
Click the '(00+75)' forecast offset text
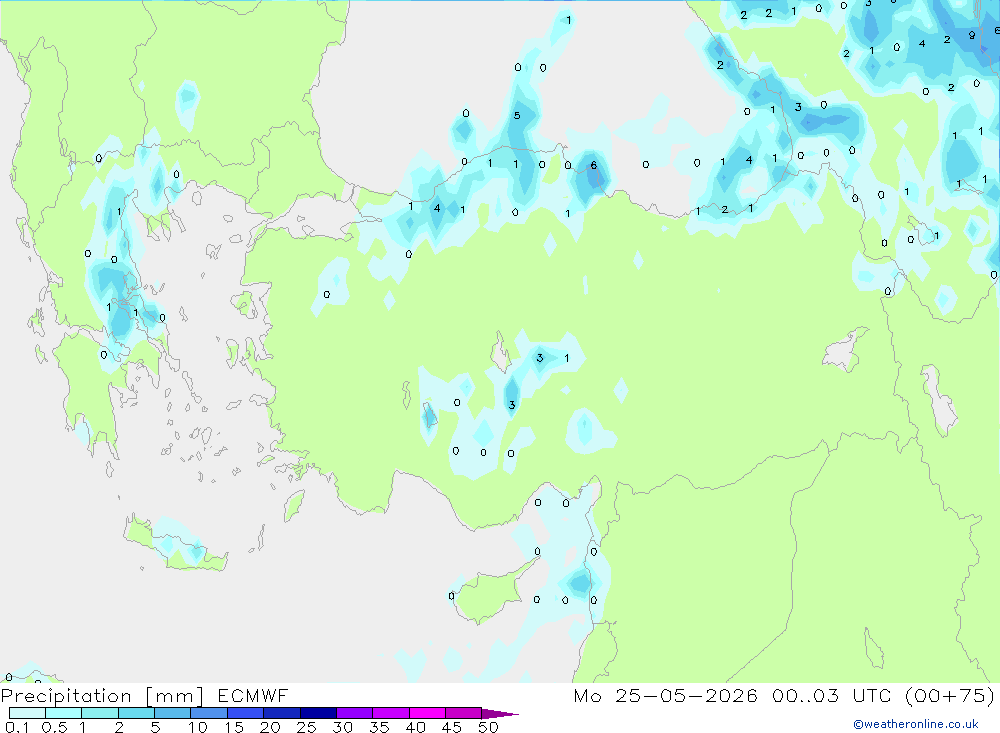tap(950, 696)
